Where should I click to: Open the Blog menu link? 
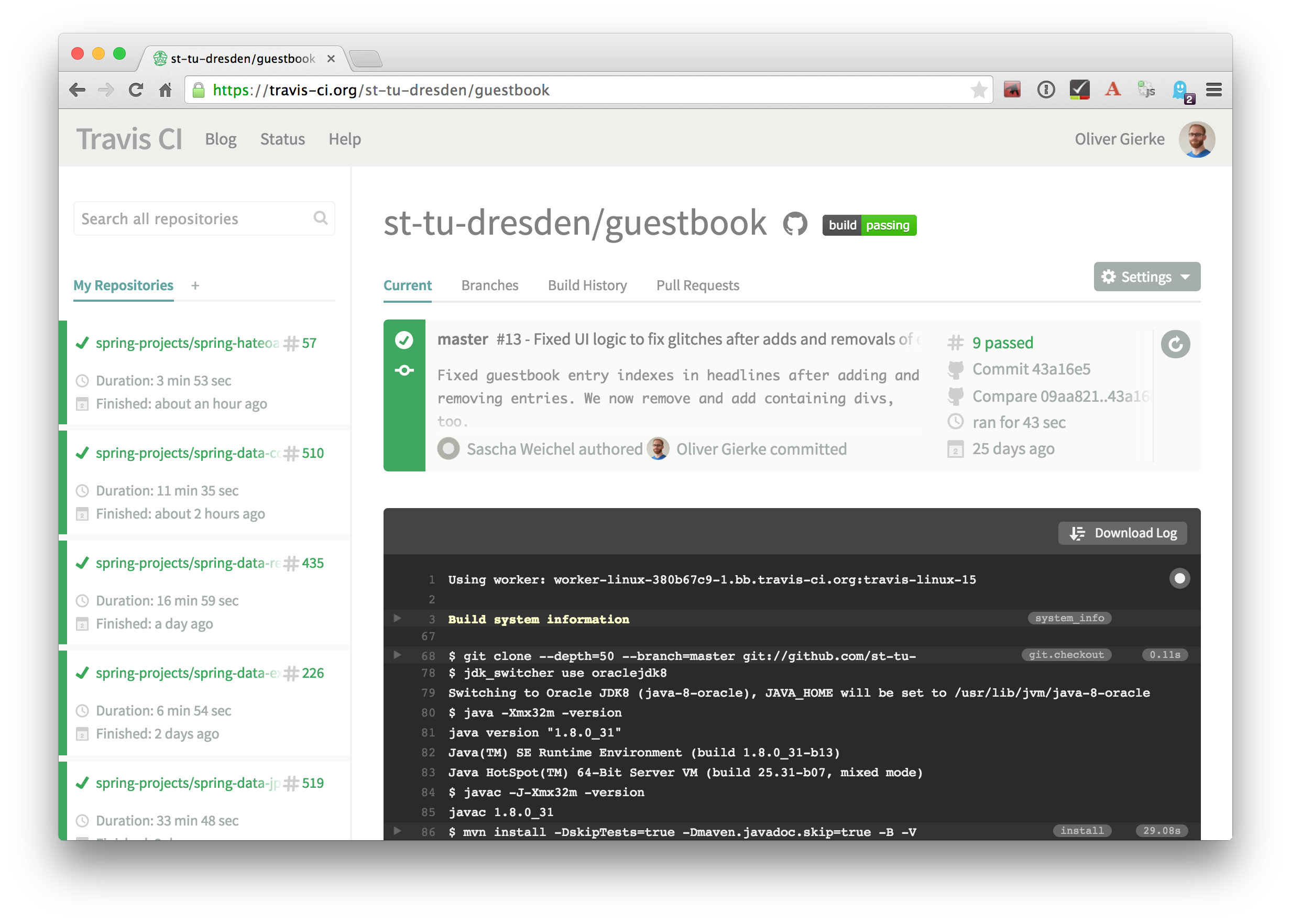tap(221, 139)
